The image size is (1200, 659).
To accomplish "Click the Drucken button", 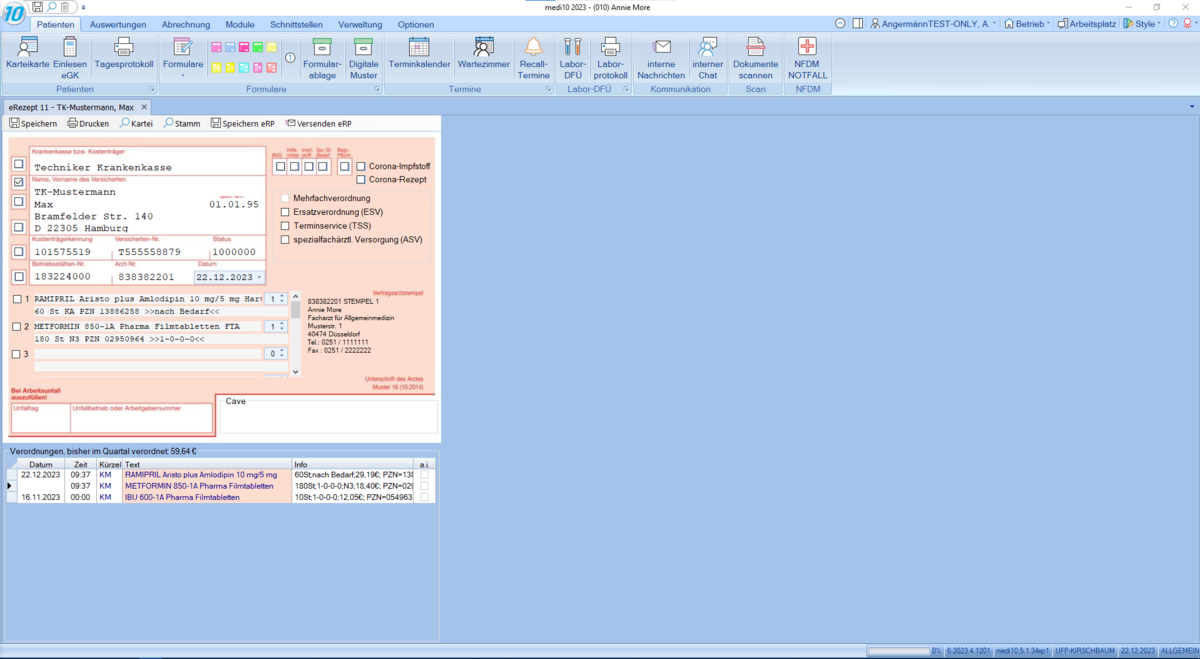I will 88,124.
